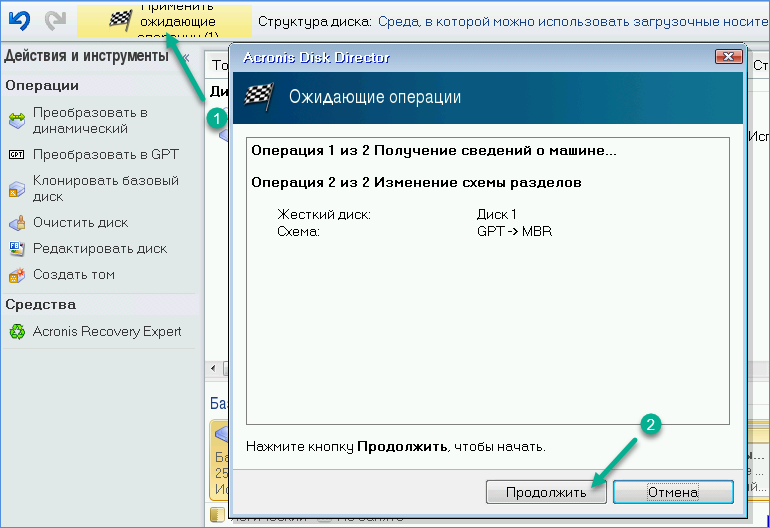The width and height of the screenshot is (770, 528).
Task: Click the Clone basic disk icon
Action: pos(16,189)
